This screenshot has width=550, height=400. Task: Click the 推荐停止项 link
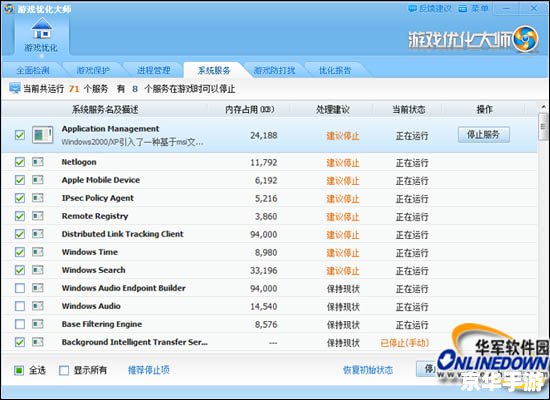pos(149,370)
